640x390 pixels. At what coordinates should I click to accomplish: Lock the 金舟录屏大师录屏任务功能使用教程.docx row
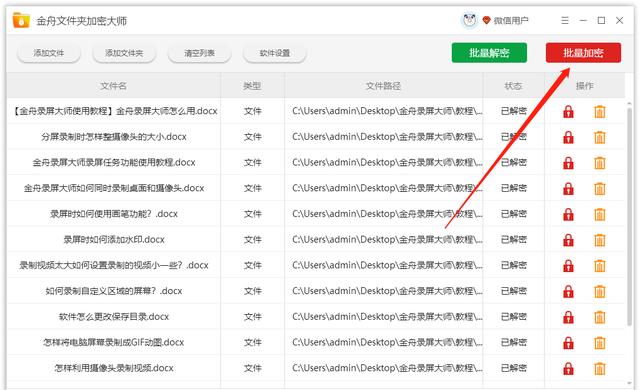click(x=568, y=163)
